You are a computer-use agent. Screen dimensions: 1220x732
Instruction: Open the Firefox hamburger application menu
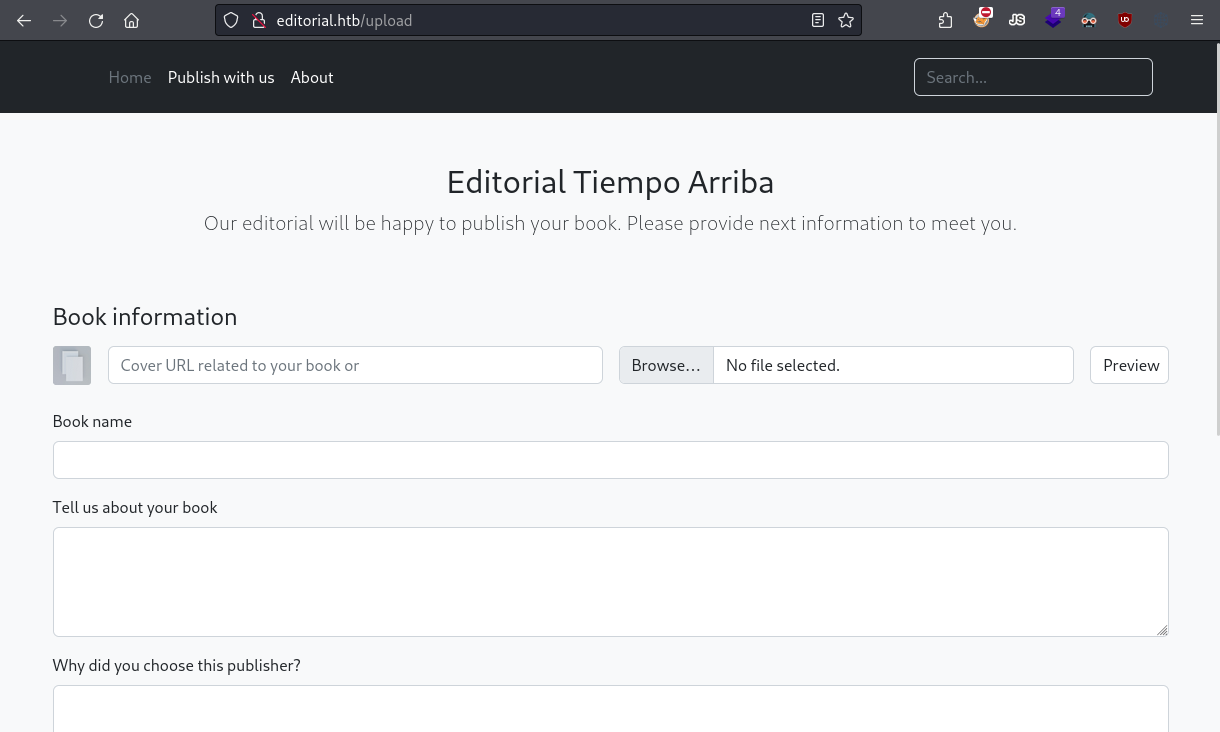[x=1196, y=20]
